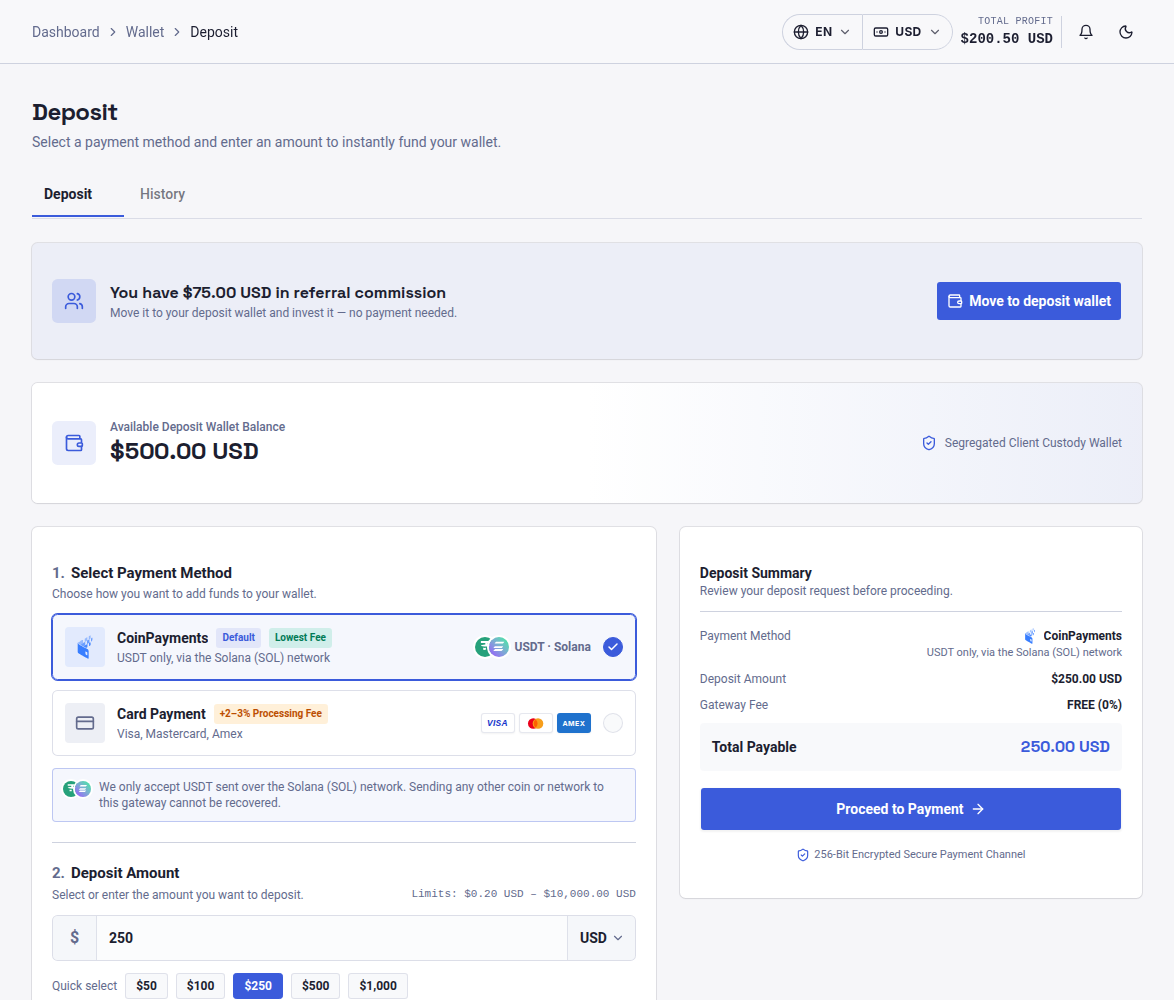The image size is (1174, 1000).
Task: Click the Limits $0.20 USD – $10,000.00 text
Action: pos(523,894)
